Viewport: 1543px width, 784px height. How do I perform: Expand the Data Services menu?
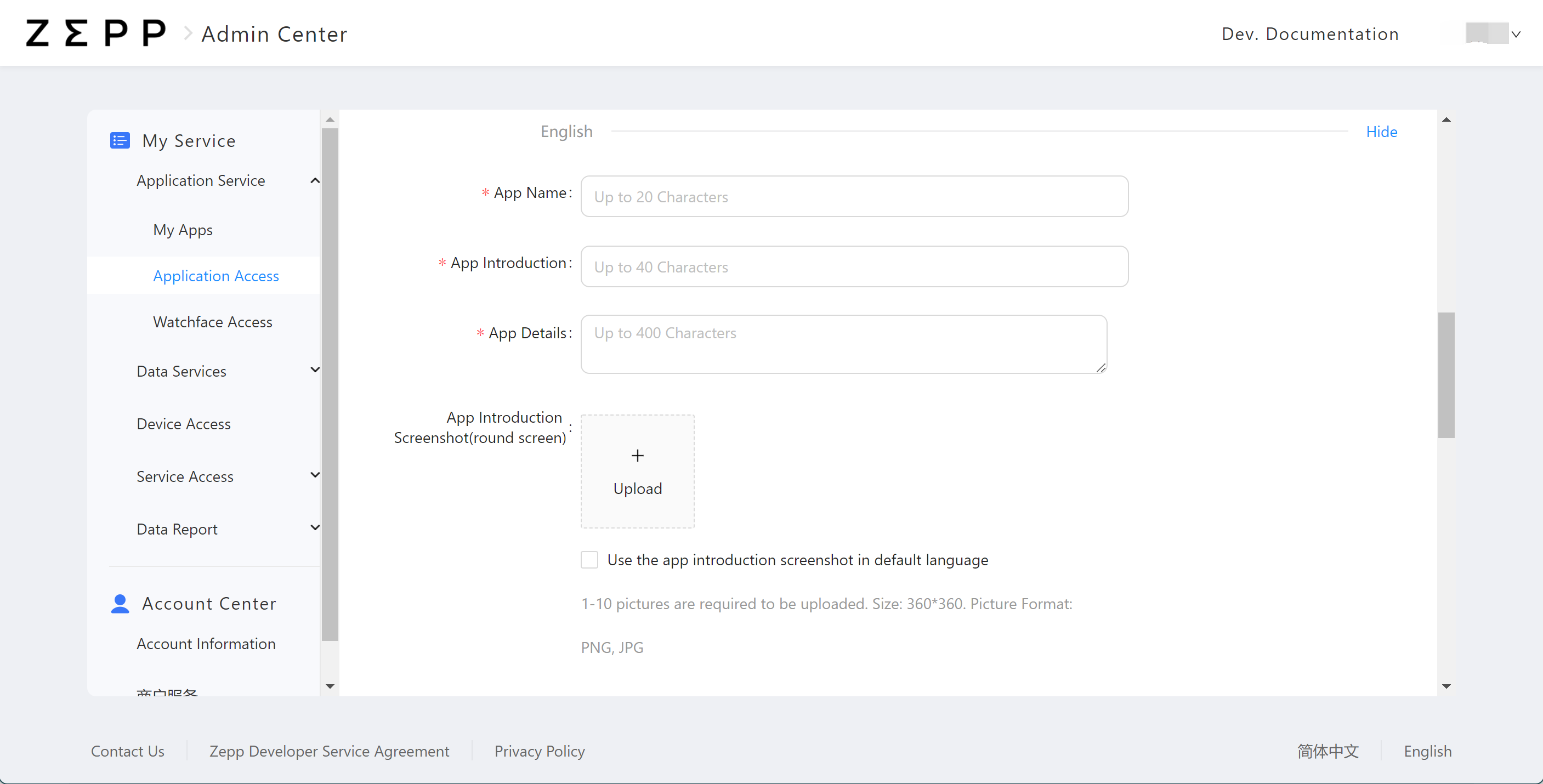[315, 370]
